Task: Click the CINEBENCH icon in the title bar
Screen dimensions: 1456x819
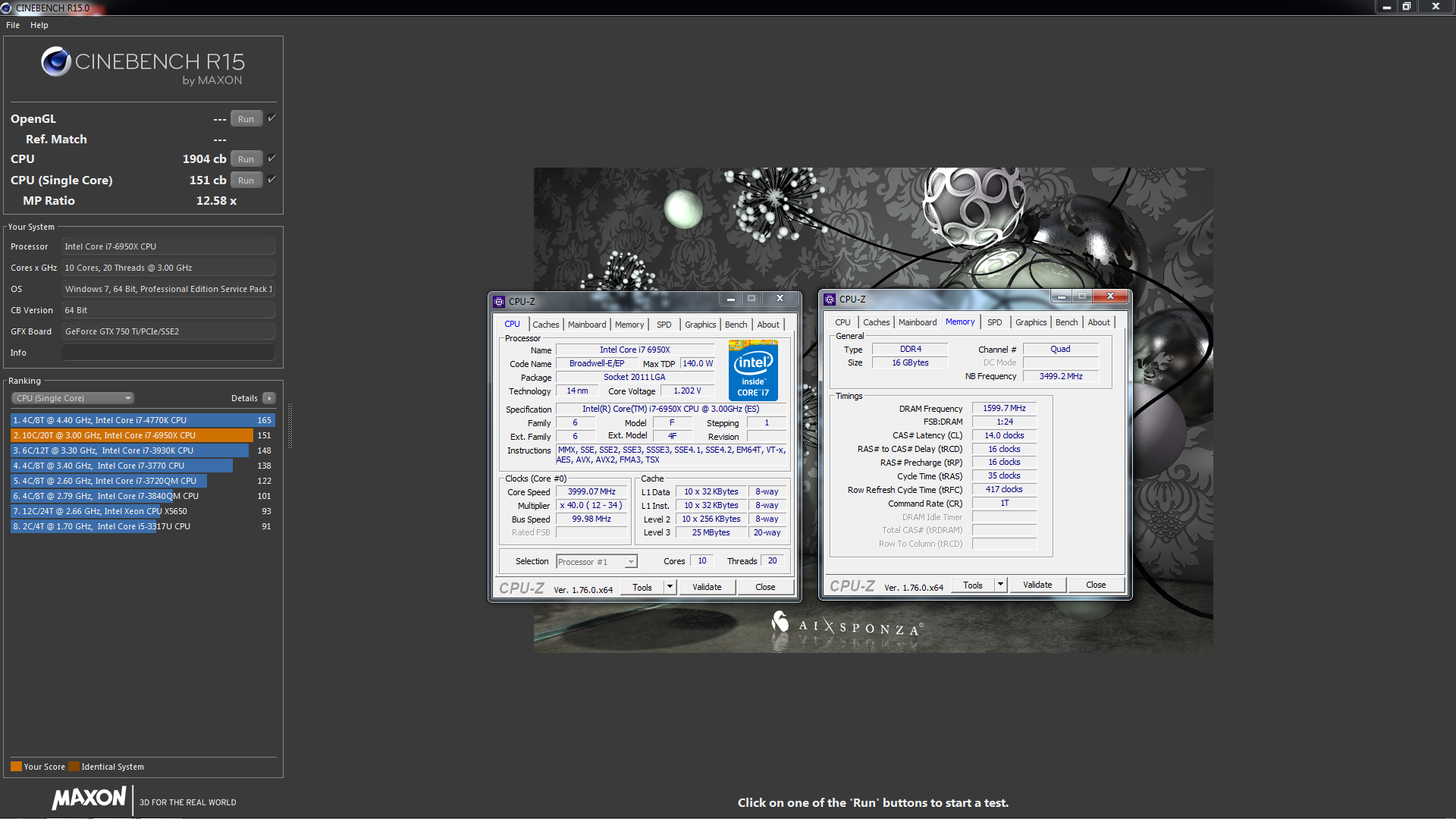Action: tap(8, 8)
